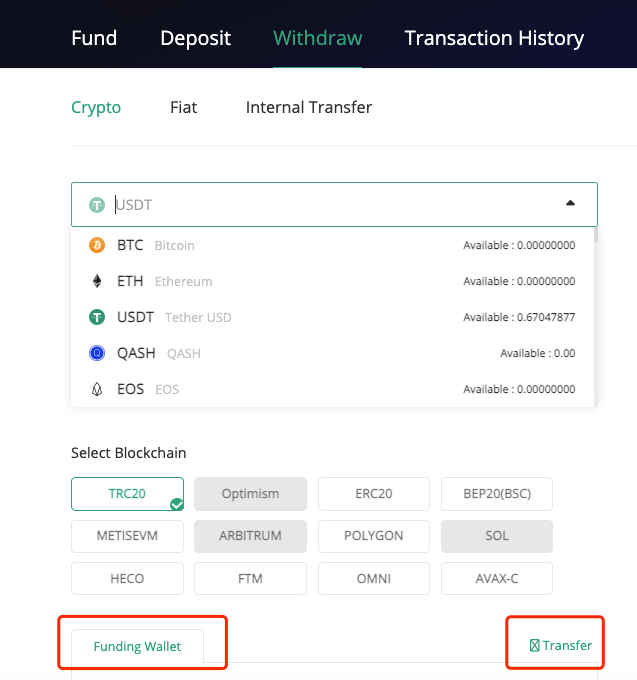Image resolution: width=637 pixels, height=680 pixels.
Task: Choose the BEP20(BSC) blockchain
Action: 496,494
